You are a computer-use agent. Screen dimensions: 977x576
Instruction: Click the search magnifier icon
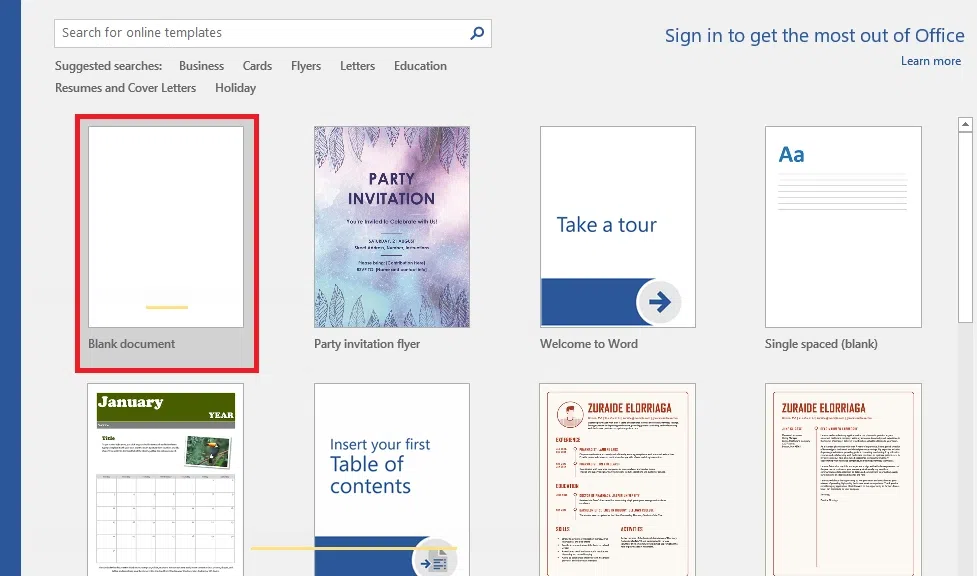point(476,32)
